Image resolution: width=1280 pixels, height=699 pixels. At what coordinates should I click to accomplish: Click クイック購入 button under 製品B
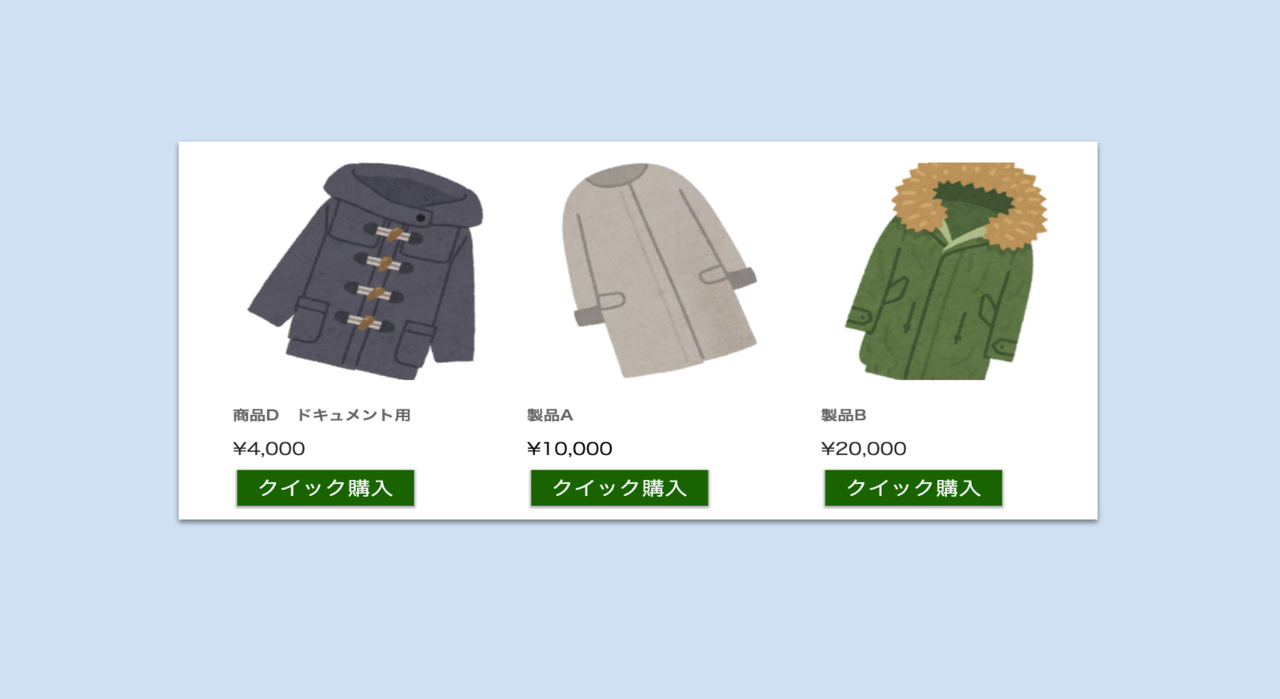click(914, 488)
